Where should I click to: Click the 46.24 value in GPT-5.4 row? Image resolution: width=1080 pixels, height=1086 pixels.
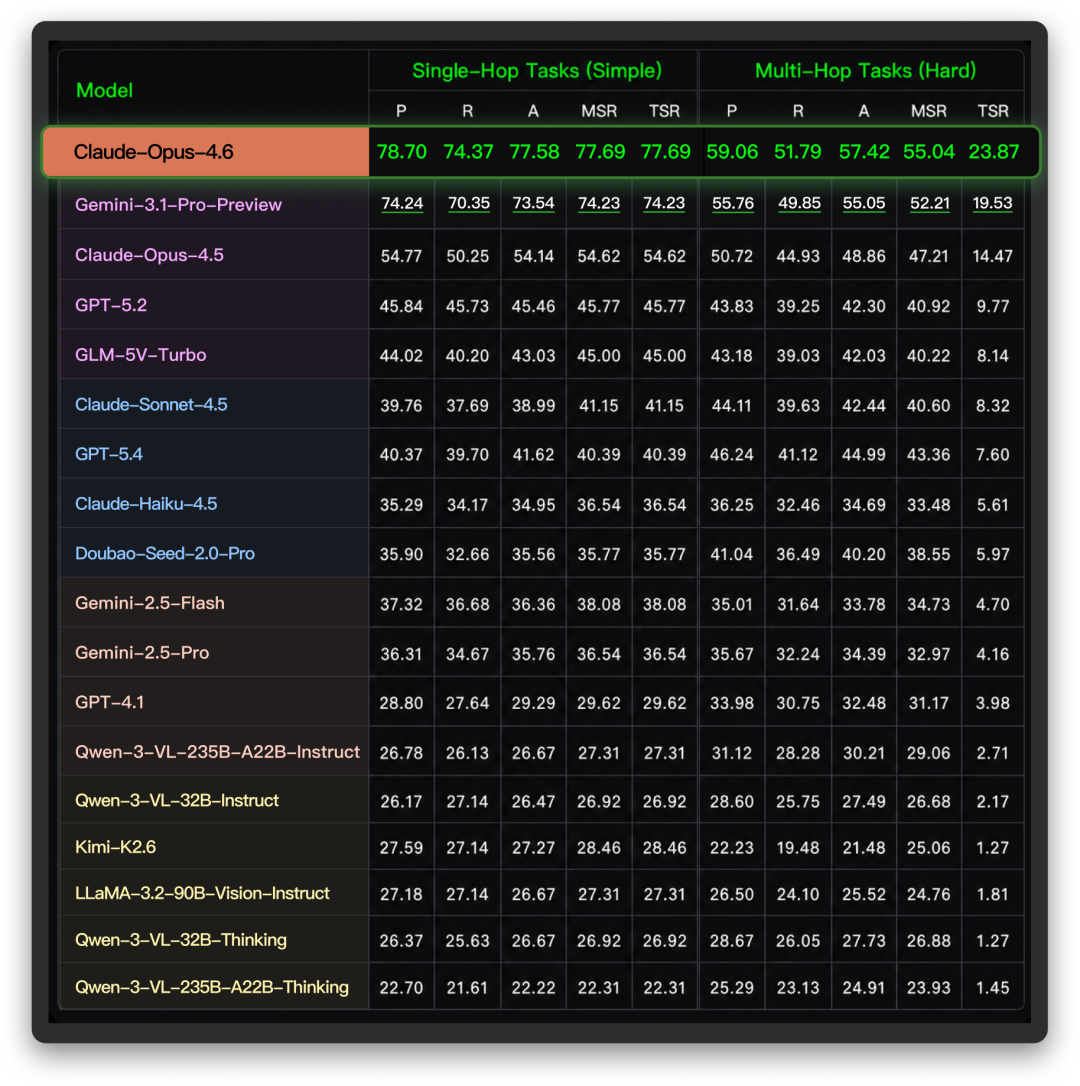pyautogui.click(x=732, y=455)
